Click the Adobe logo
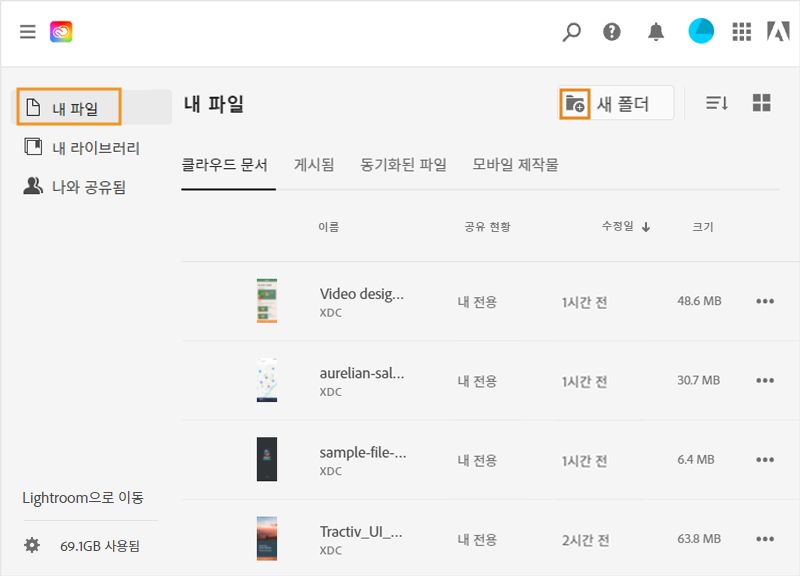Screen dimensions: 800x576 [x=781, y=31]
